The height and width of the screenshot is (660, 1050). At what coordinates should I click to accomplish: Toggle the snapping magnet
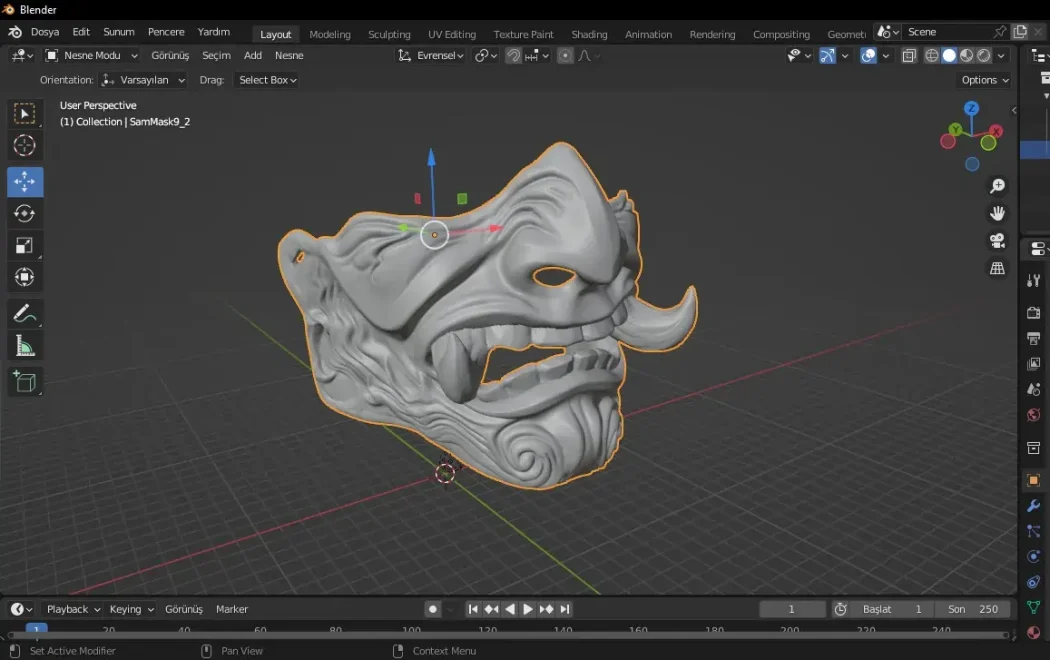[x=513, y=56]
